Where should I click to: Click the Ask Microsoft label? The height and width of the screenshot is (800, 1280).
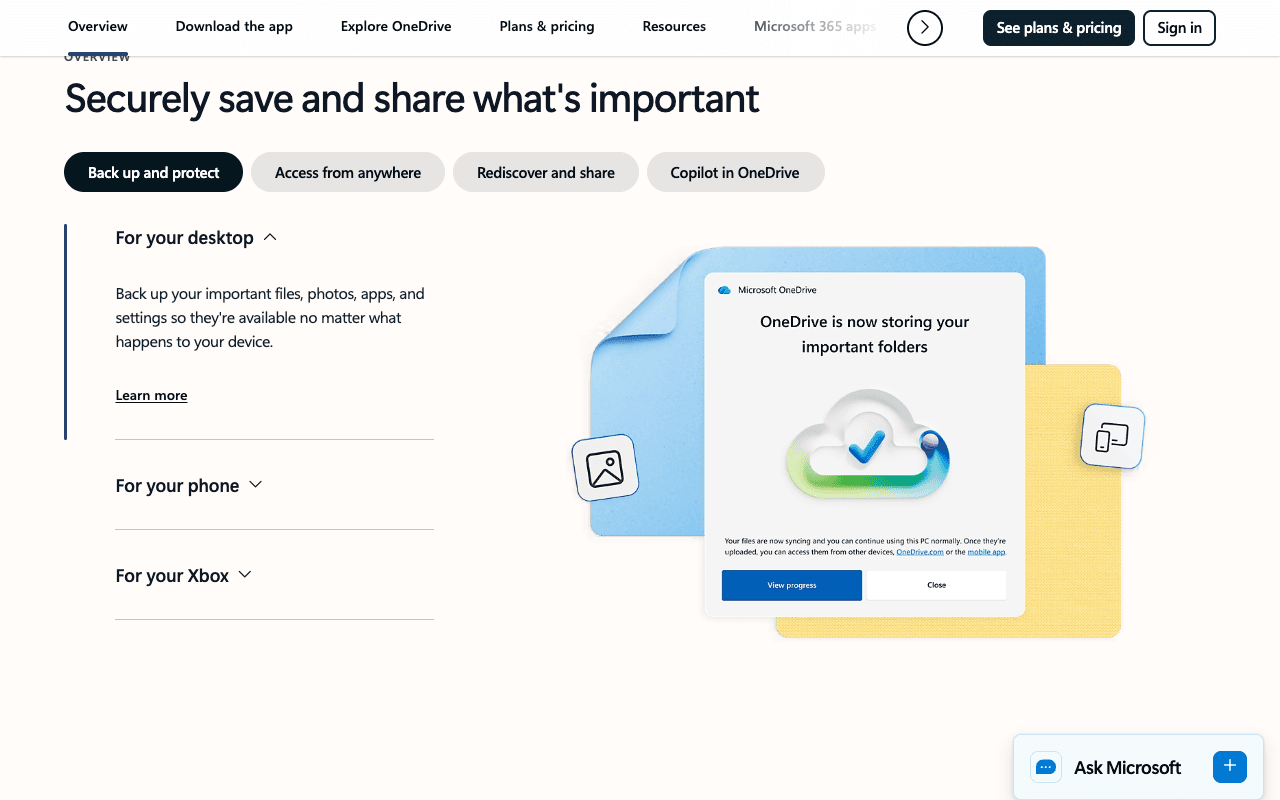click(x=1127, y=767)
